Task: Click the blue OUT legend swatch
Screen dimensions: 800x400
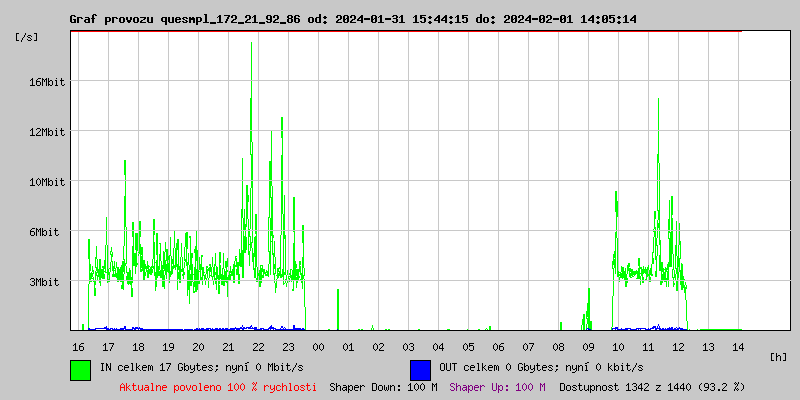Action: [x=420, y=369]
